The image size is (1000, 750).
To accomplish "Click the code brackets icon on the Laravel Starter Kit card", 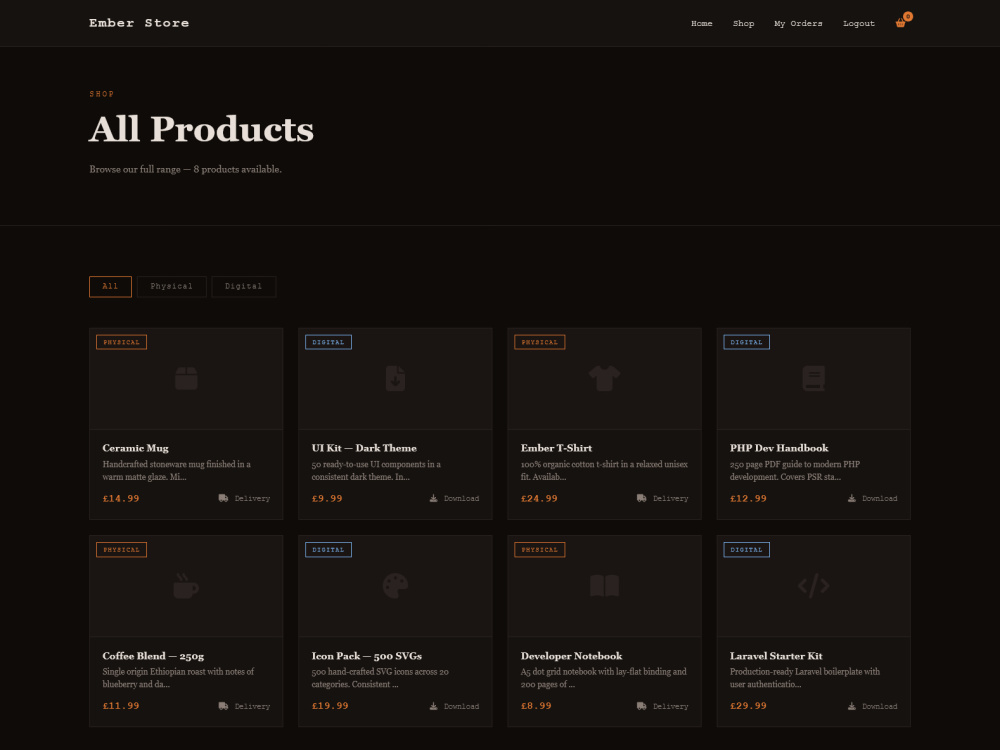I will (814, 585).
